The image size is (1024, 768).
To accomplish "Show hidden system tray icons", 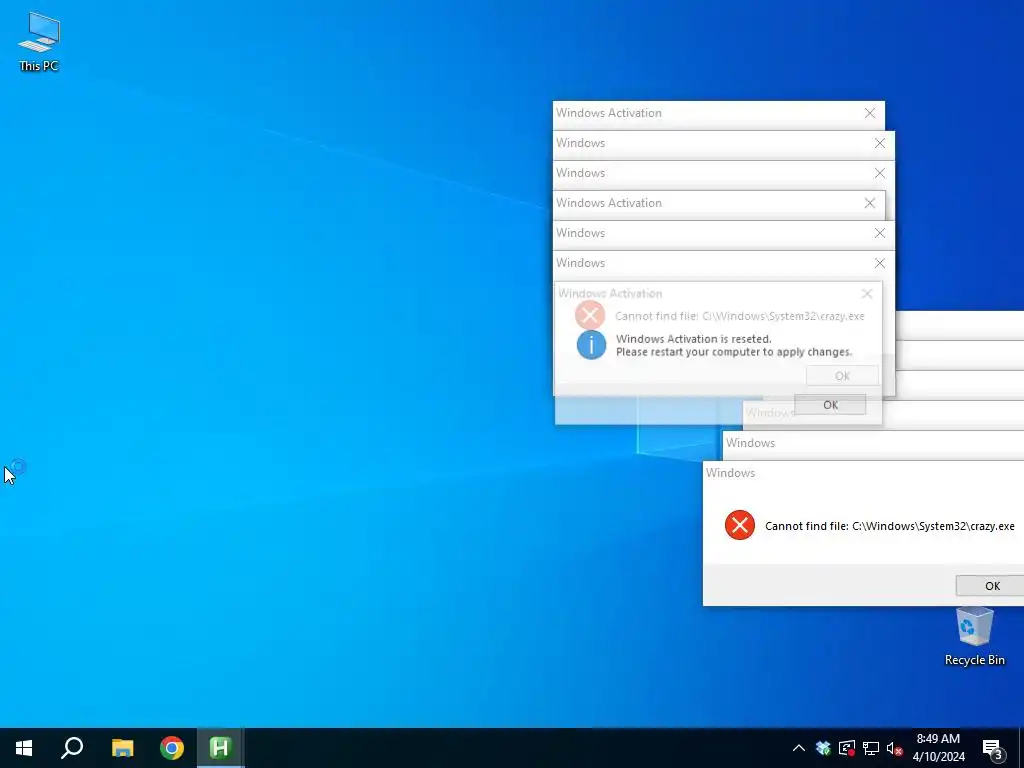I will click(799, 748).
